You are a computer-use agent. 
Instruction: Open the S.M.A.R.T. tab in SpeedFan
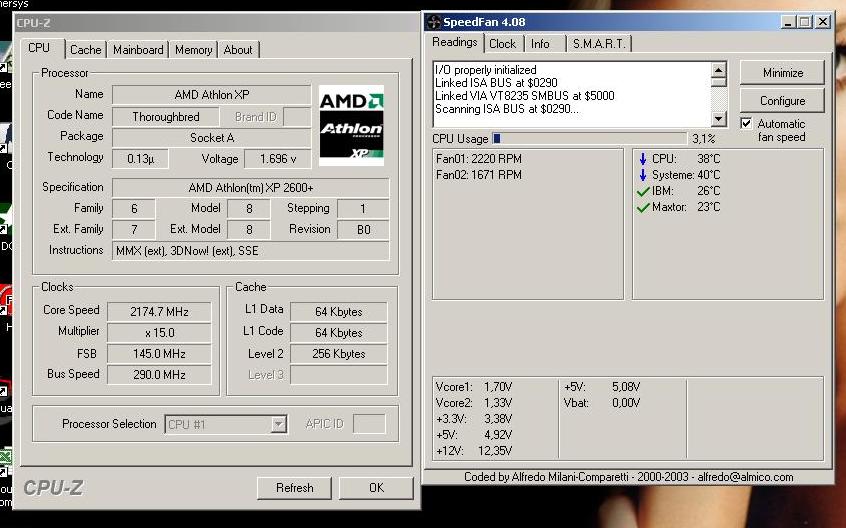pos(599,44)
